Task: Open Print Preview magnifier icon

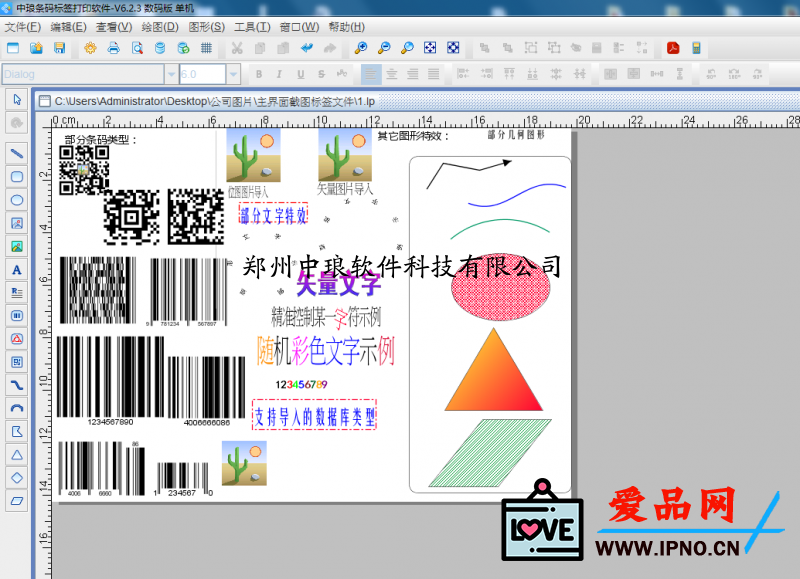Action: 137,48
